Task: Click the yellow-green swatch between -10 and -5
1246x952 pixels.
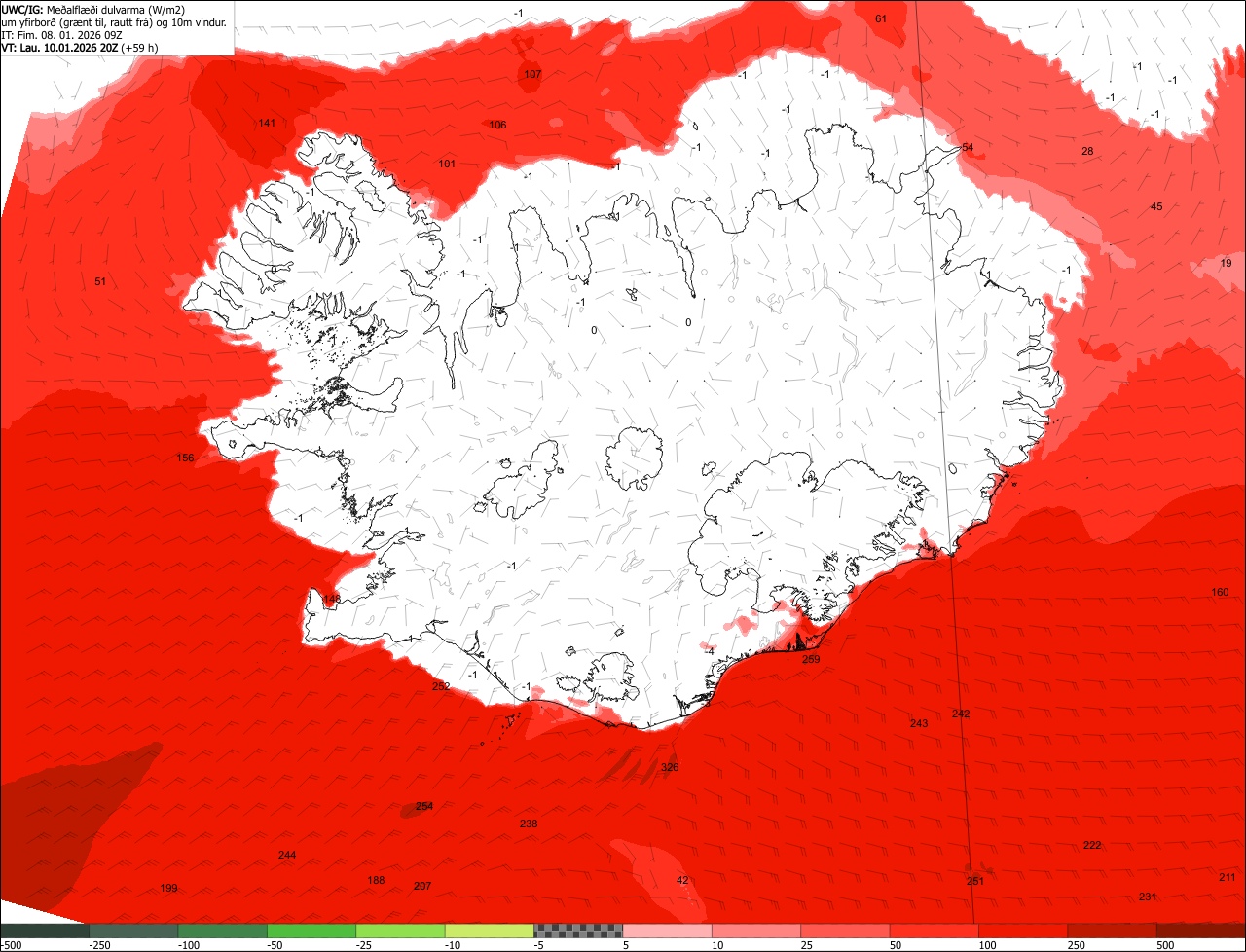Action: point(490,930)
